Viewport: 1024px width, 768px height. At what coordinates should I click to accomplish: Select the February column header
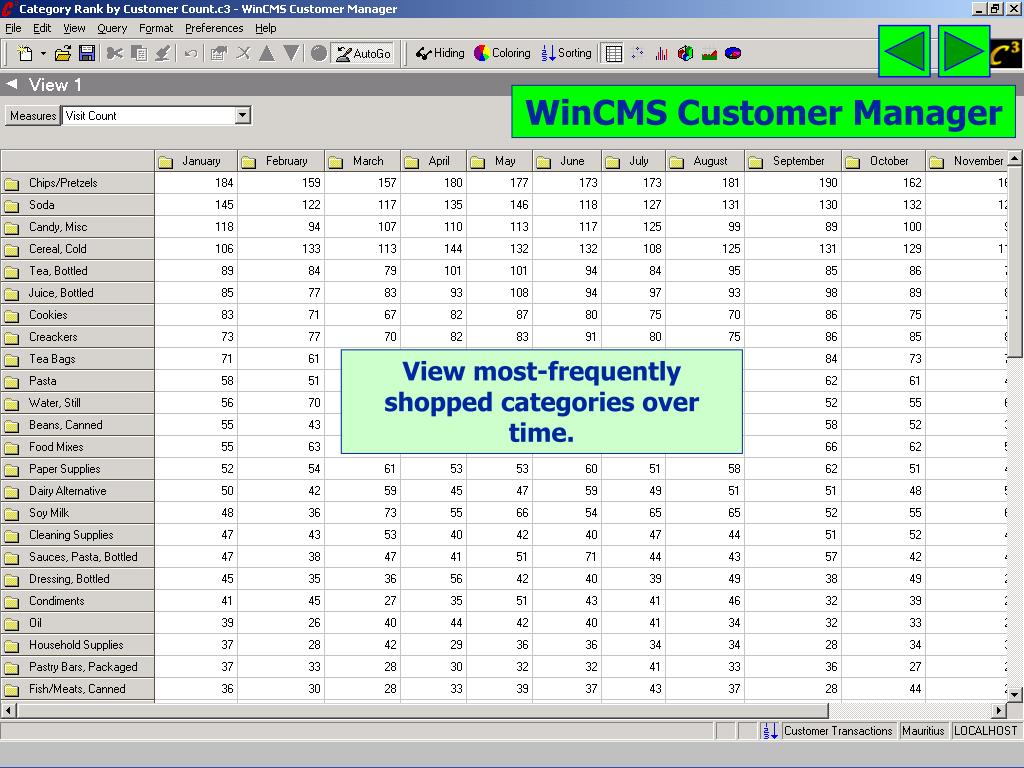pos(281,161)
